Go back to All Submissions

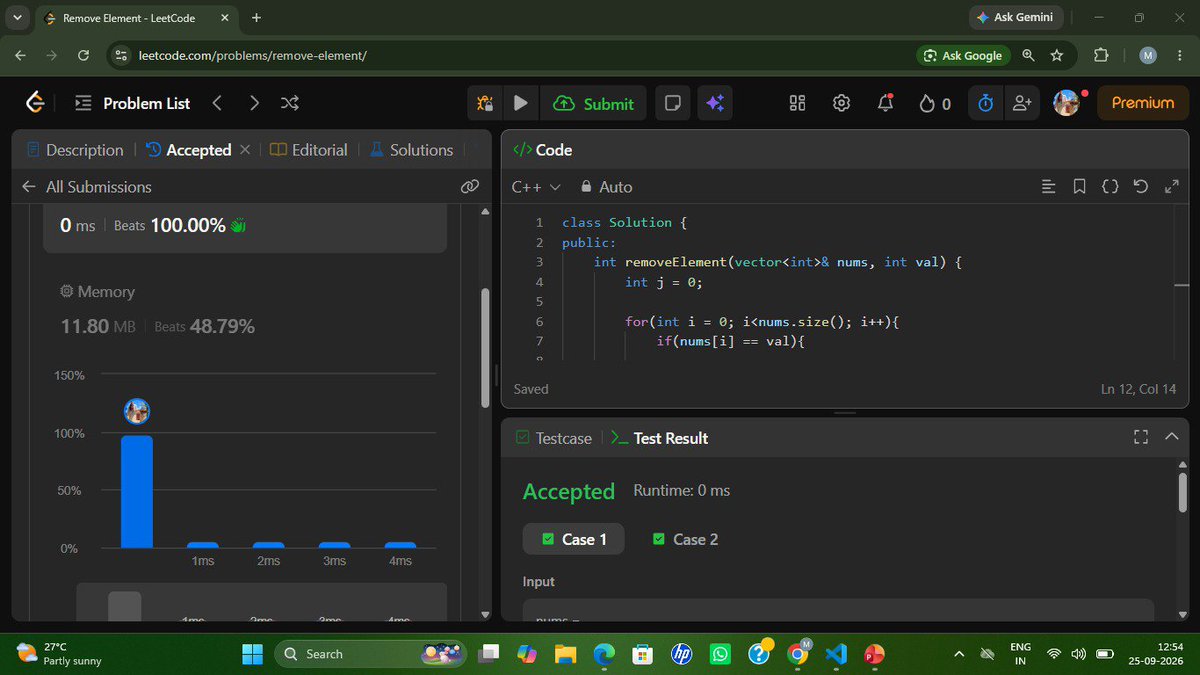point(86,187)
